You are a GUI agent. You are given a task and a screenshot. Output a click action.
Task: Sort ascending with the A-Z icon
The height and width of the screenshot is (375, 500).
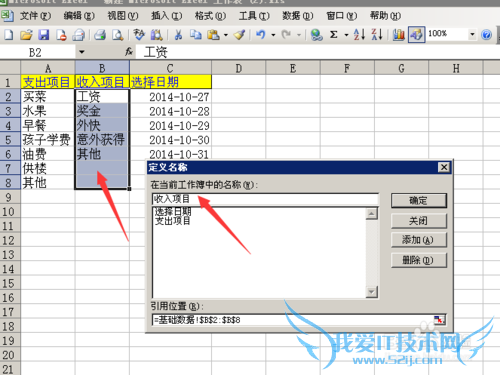tap(359, 35)
